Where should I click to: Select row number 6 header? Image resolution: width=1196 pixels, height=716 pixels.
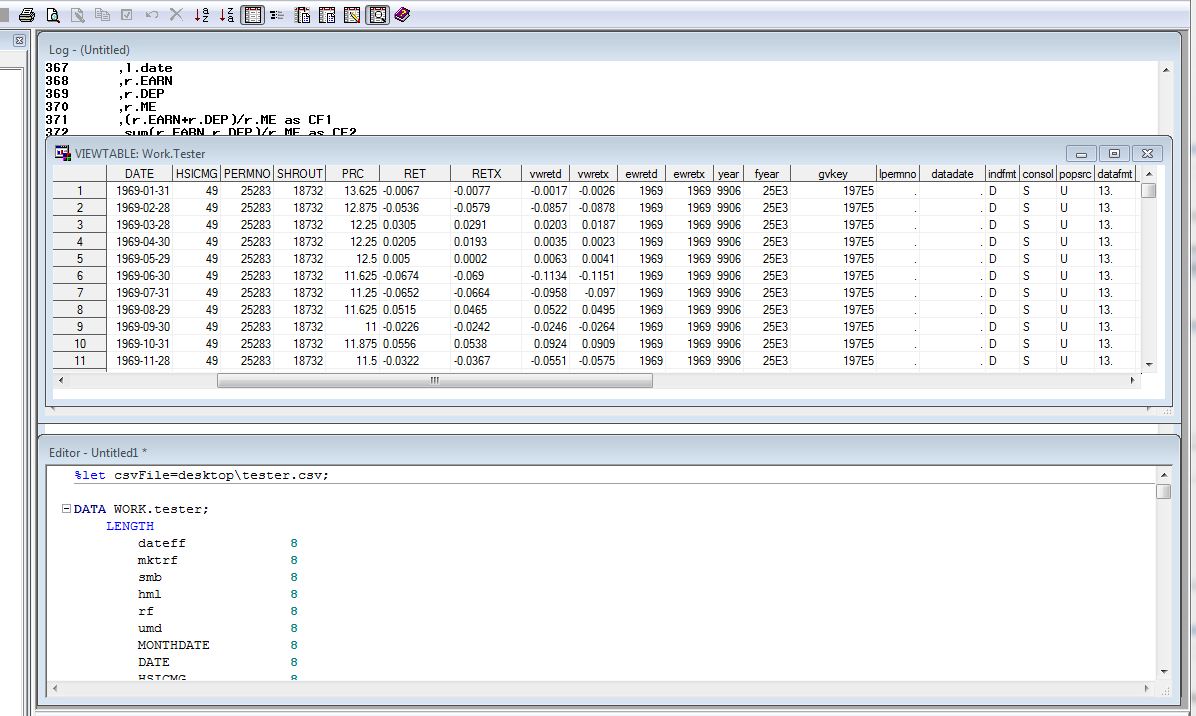tap(79, 276)
